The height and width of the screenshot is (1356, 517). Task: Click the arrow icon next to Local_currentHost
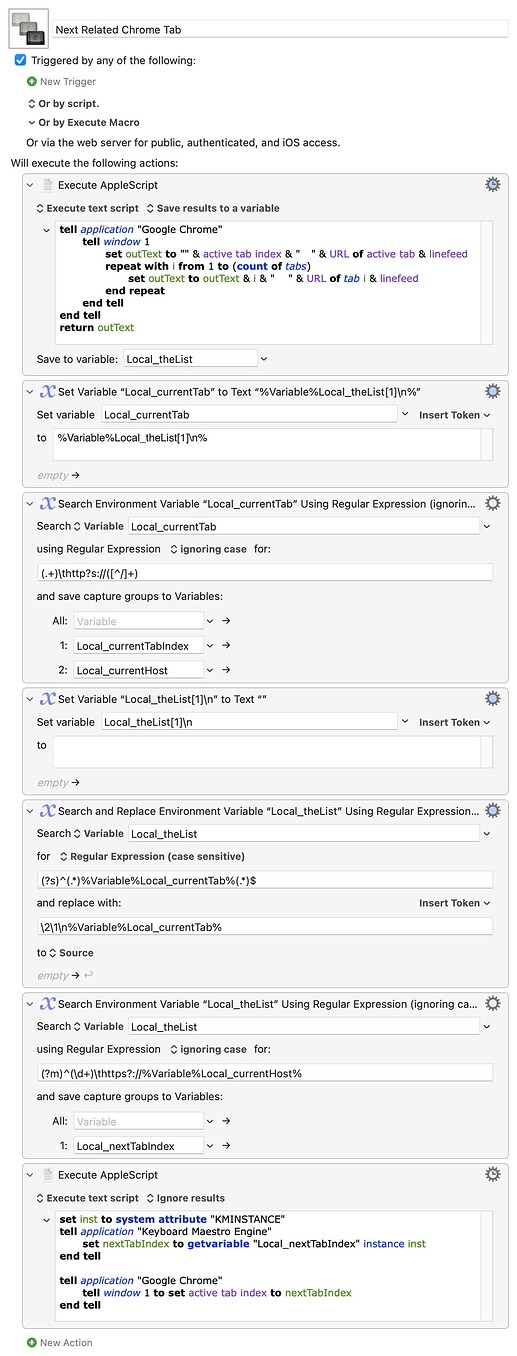226,670
